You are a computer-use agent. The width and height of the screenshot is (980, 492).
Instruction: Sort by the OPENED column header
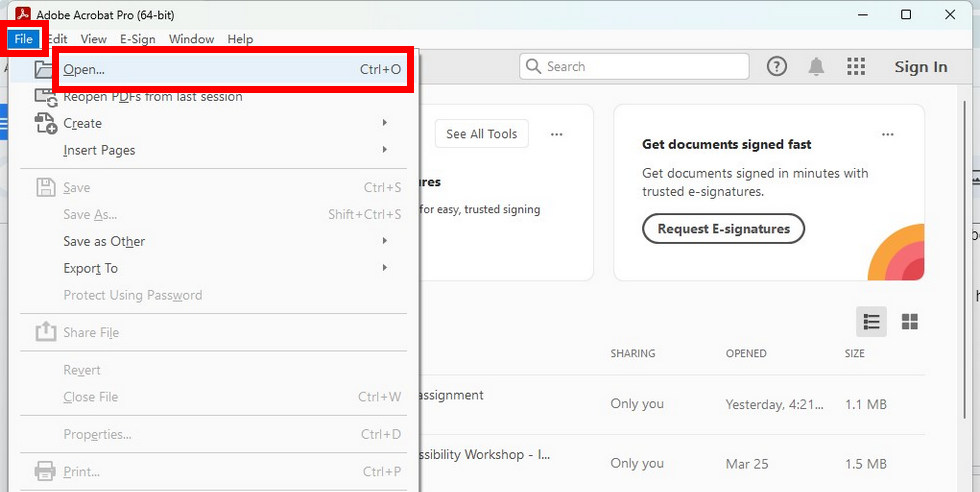(x=746, y=353)
